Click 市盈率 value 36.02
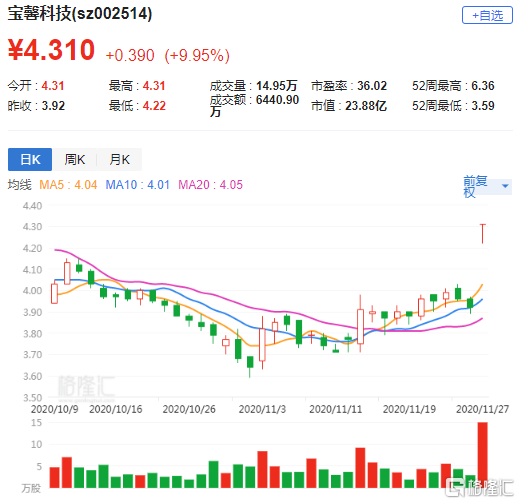Screen dimensions: 520x504 click(x=372, y=86)
